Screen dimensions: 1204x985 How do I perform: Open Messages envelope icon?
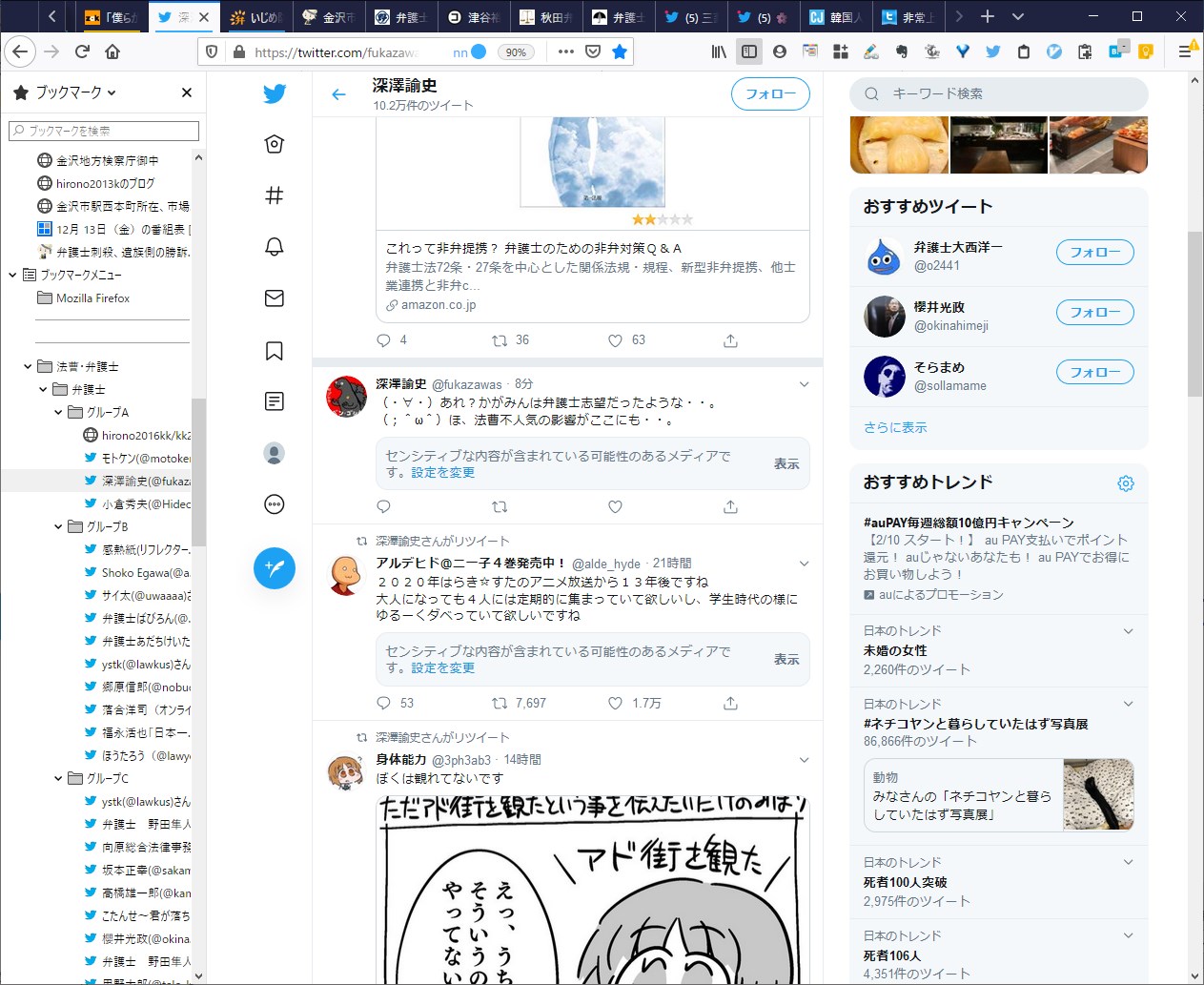275,298
